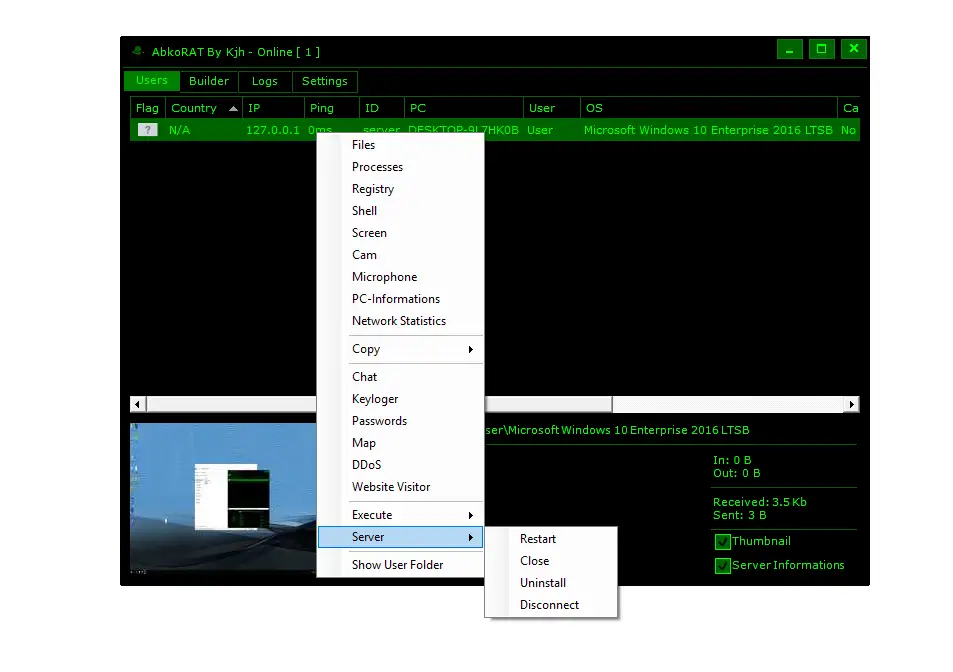Open the Settings tab
Screen dimensions: 953x672
tap(324, 81)
